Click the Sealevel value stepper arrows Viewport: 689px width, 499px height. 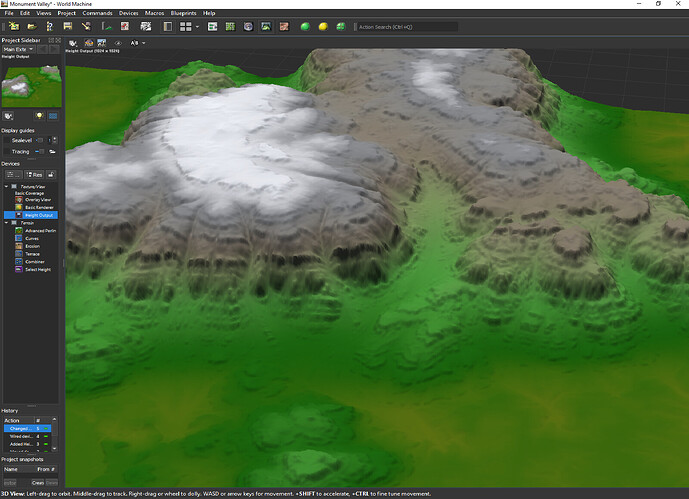[x=54, y=140]
